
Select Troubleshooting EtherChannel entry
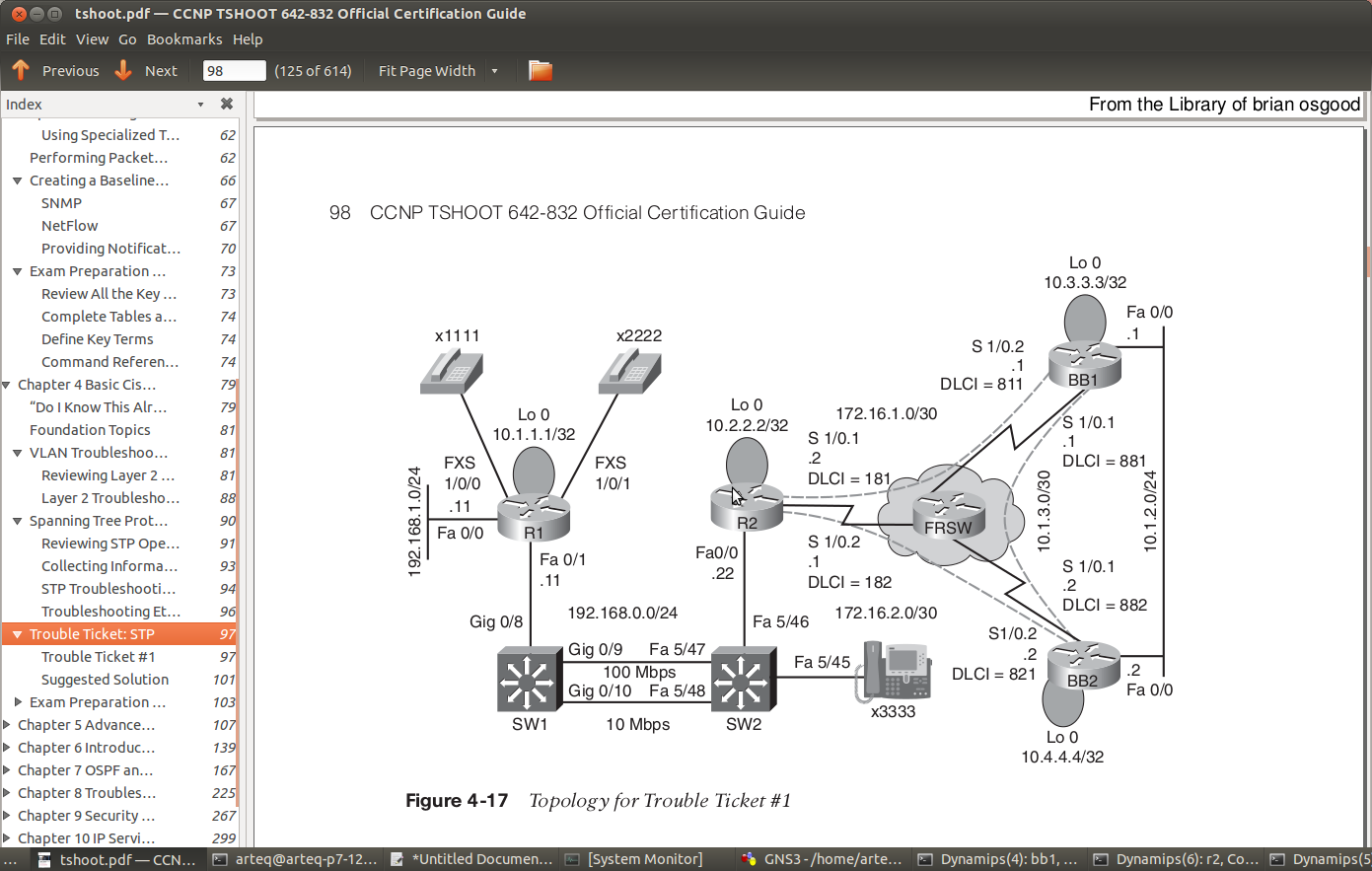pos(110,612)
